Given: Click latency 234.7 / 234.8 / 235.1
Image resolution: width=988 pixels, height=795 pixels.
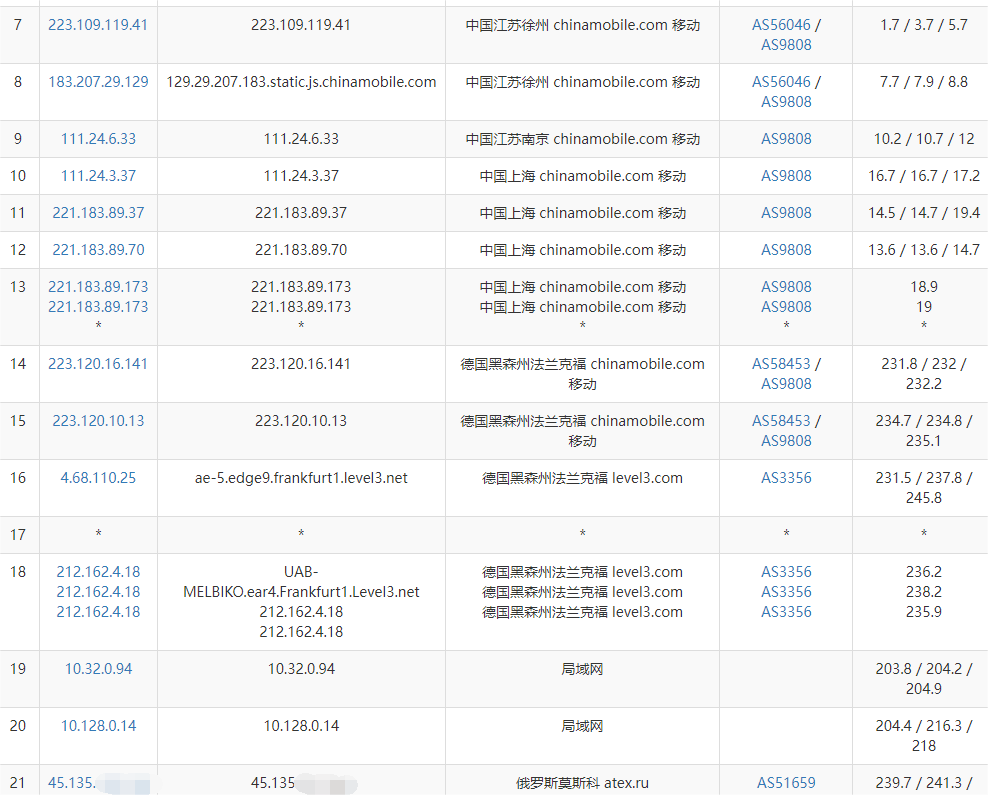Looking at the screenshot, I should click(924, 431).
